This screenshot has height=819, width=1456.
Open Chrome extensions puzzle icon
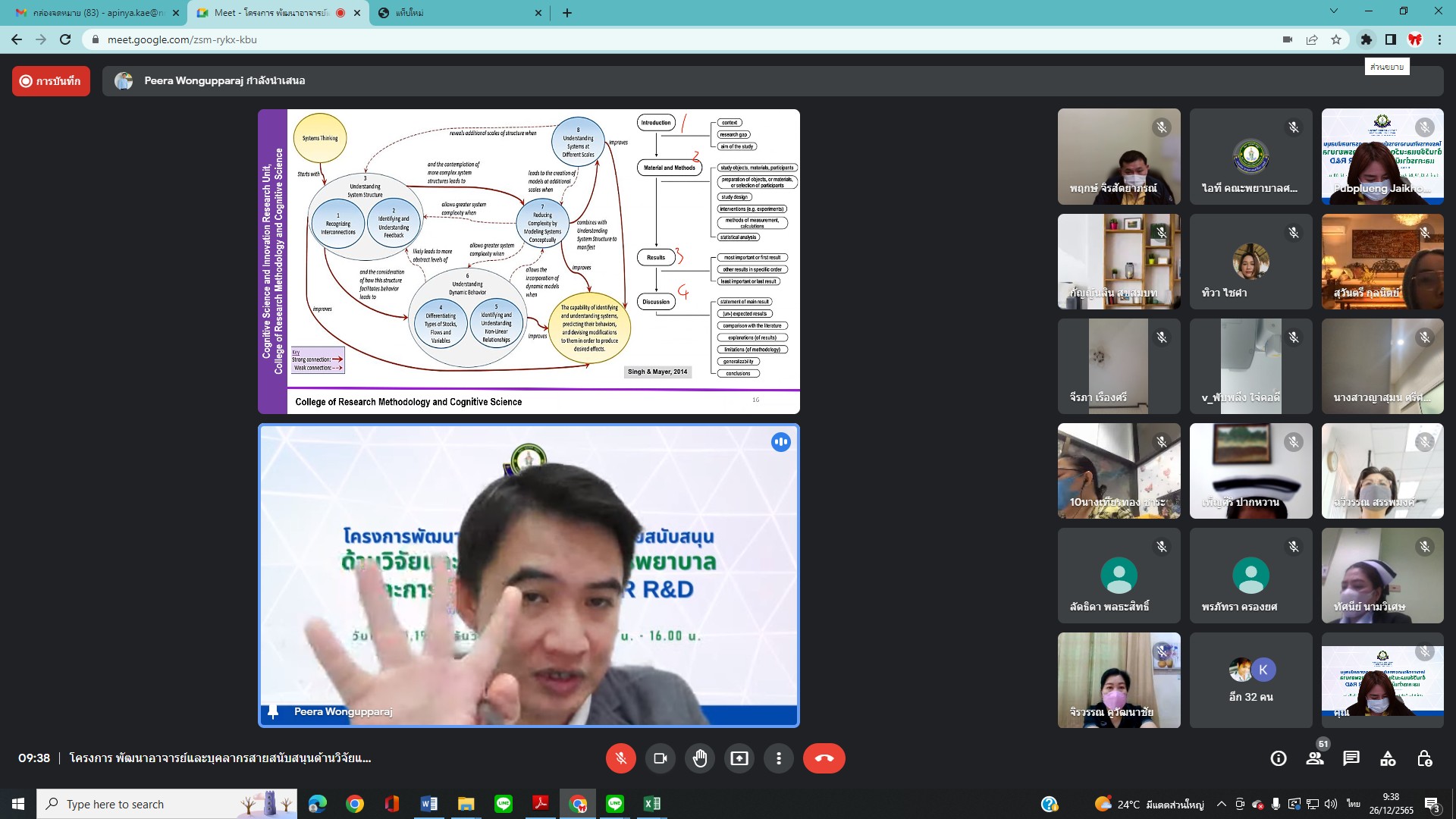pos(1367,39)
